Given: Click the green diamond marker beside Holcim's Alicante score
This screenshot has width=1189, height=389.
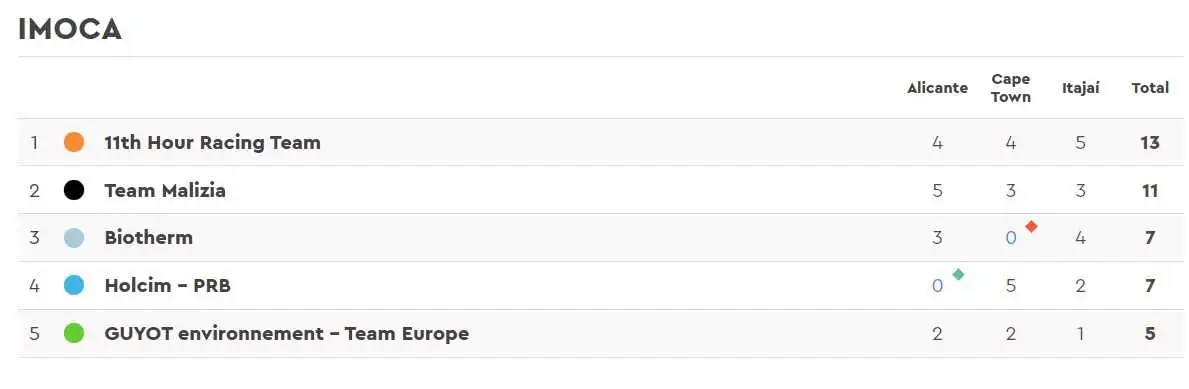Looking at the screenshot, I should 958,274.
